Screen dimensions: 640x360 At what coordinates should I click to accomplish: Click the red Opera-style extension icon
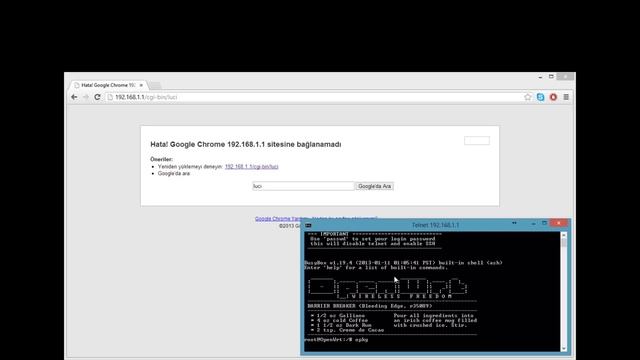pos(553,97)
